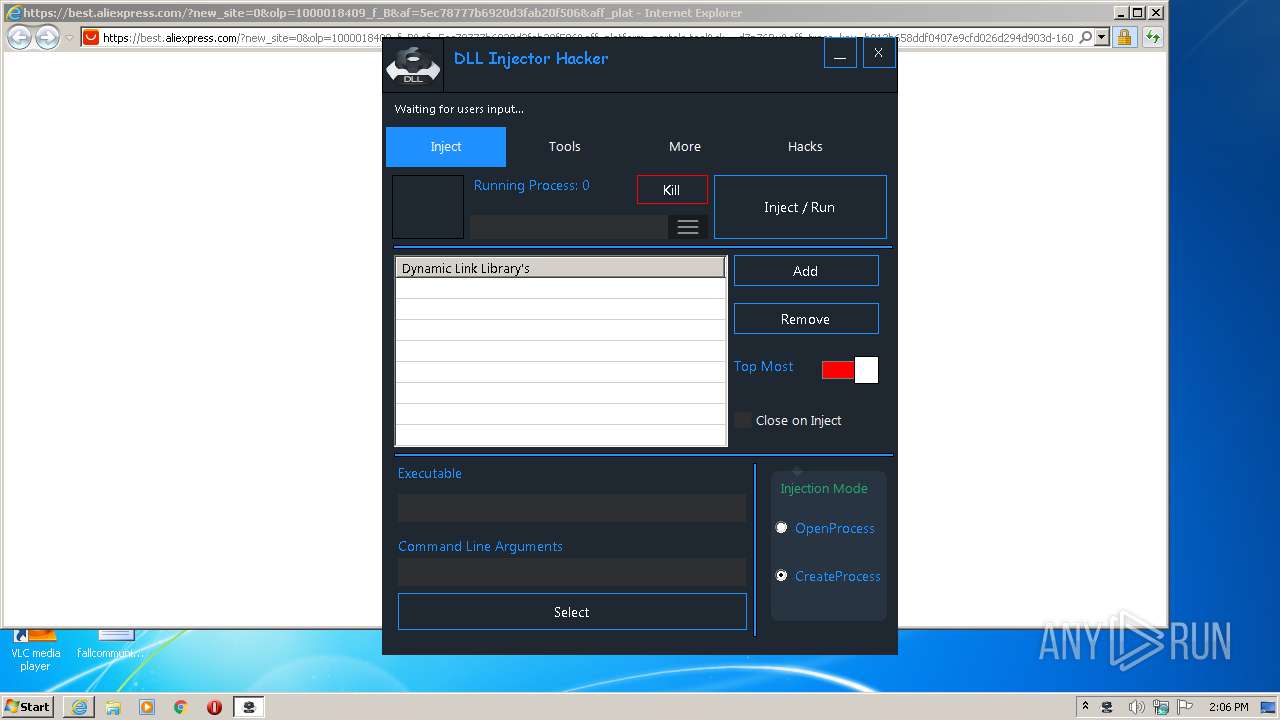
Task: Click the red Kill button
Action: click(672, 190)
